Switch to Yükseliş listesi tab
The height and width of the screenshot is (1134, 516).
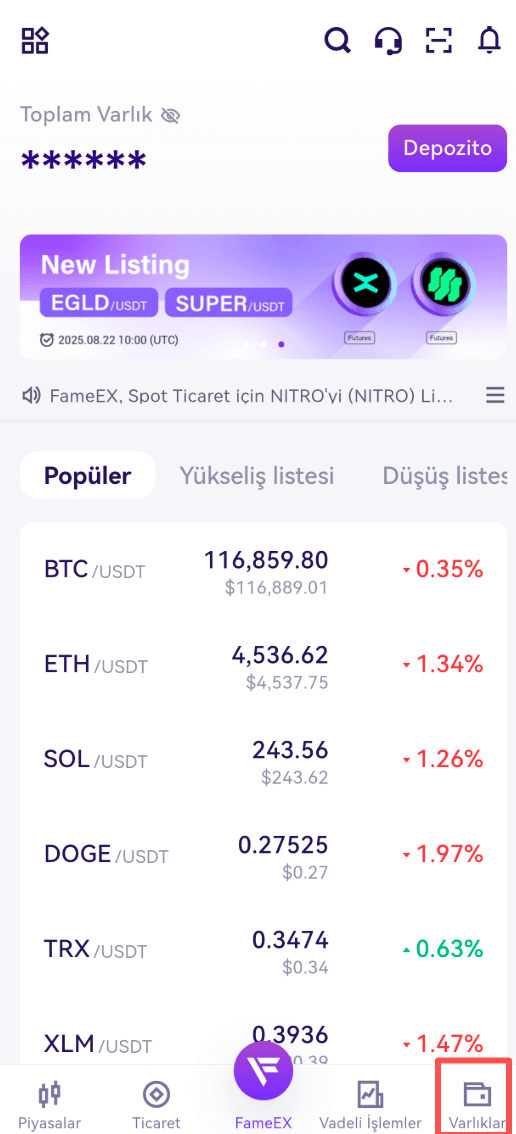point(257,476)
